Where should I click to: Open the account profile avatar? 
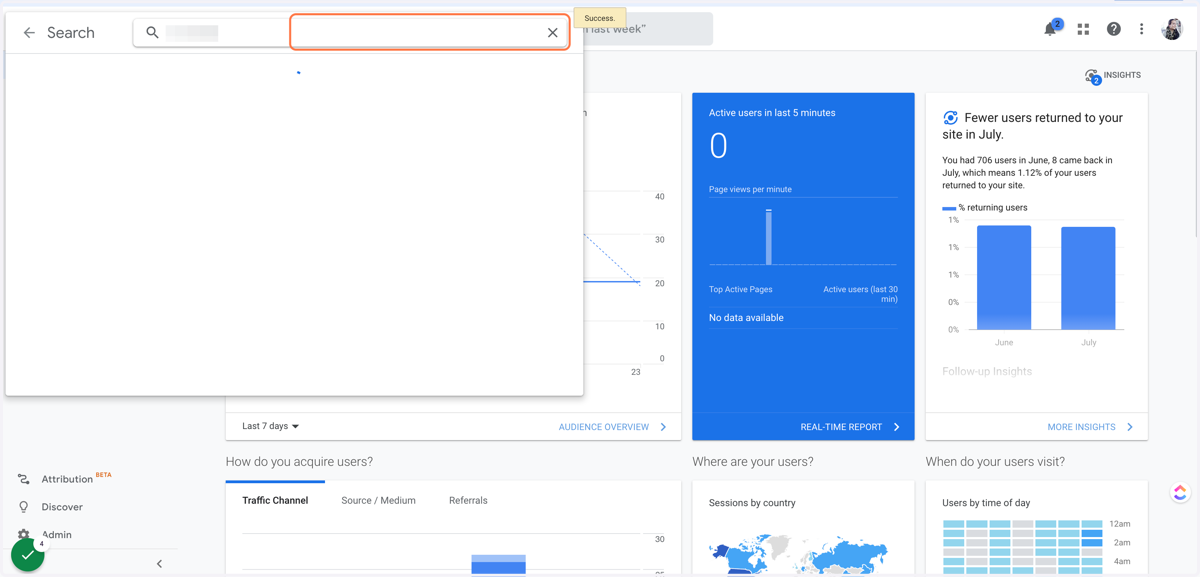1172,29
